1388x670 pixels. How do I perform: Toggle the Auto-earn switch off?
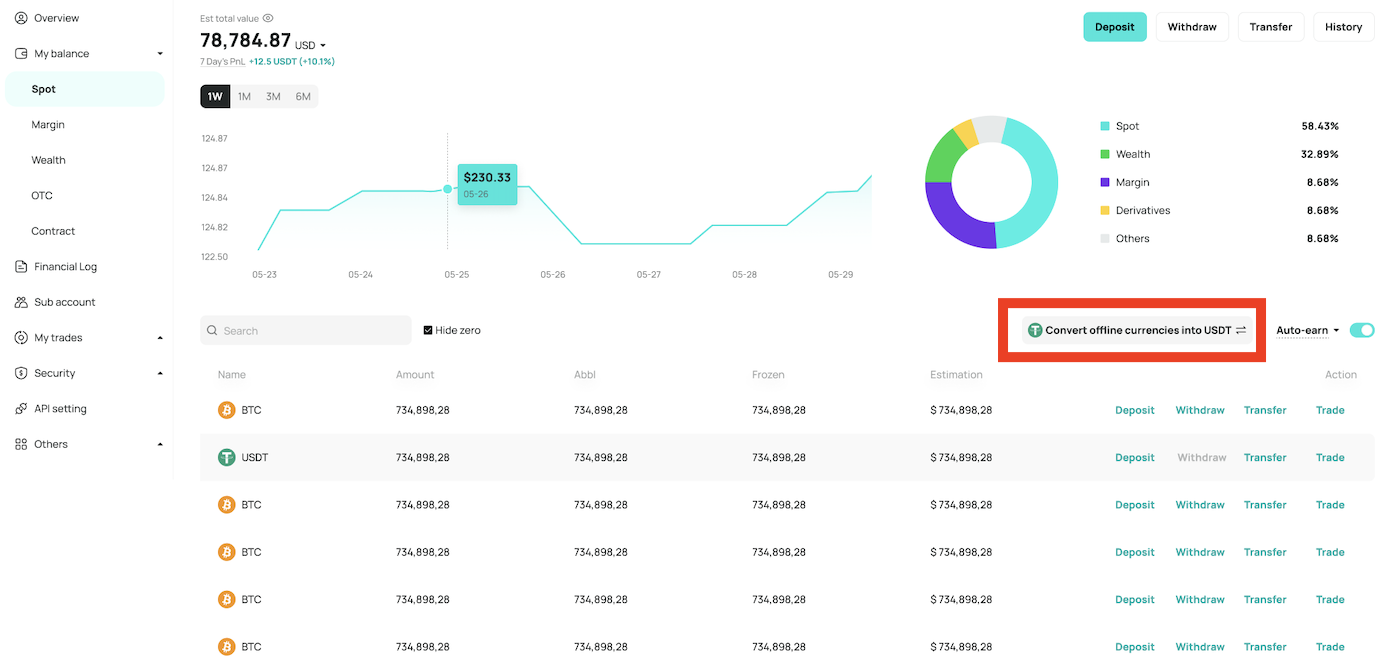(x=1362, y=329)
